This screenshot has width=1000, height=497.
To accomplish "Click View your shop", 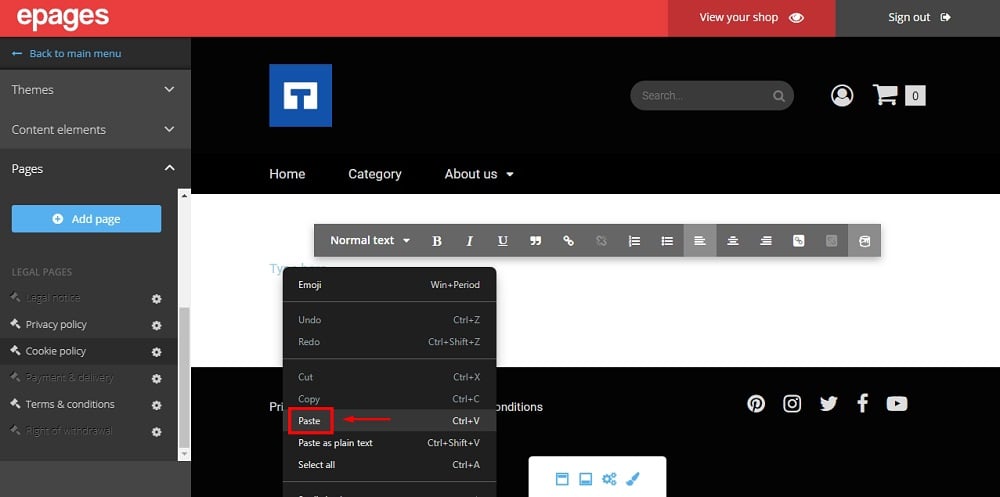I will pos(751,18).
